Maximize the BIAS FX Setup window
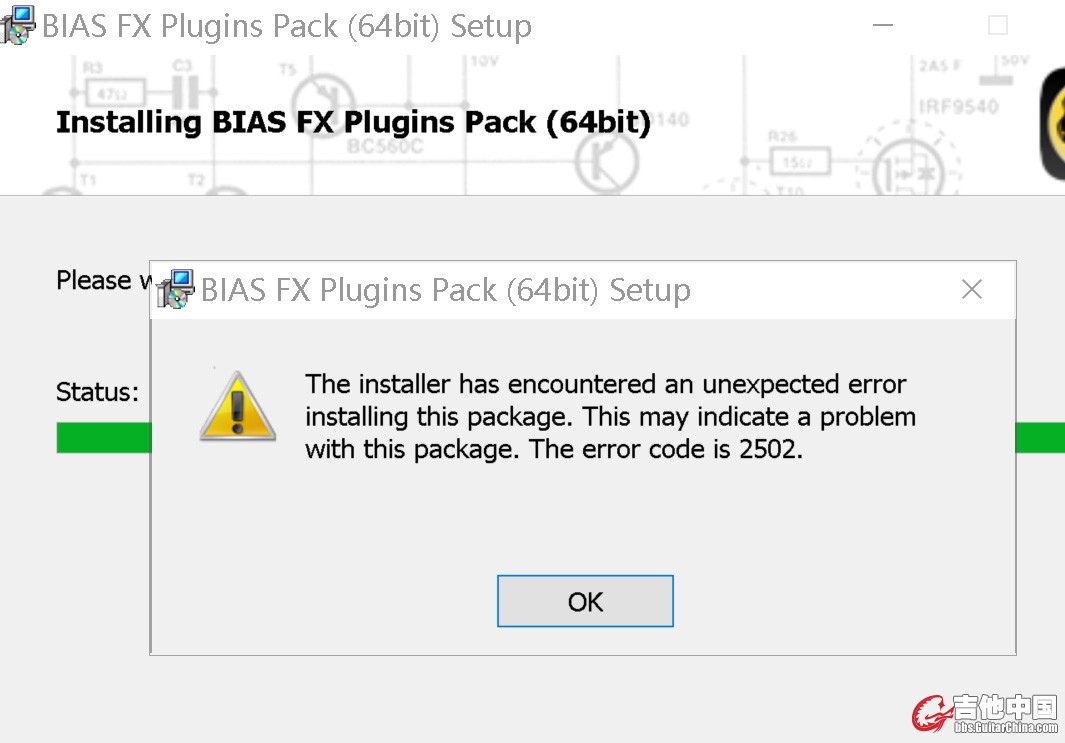The height and width of the screenshot is (743, 1065). click(x=997, y=25)
